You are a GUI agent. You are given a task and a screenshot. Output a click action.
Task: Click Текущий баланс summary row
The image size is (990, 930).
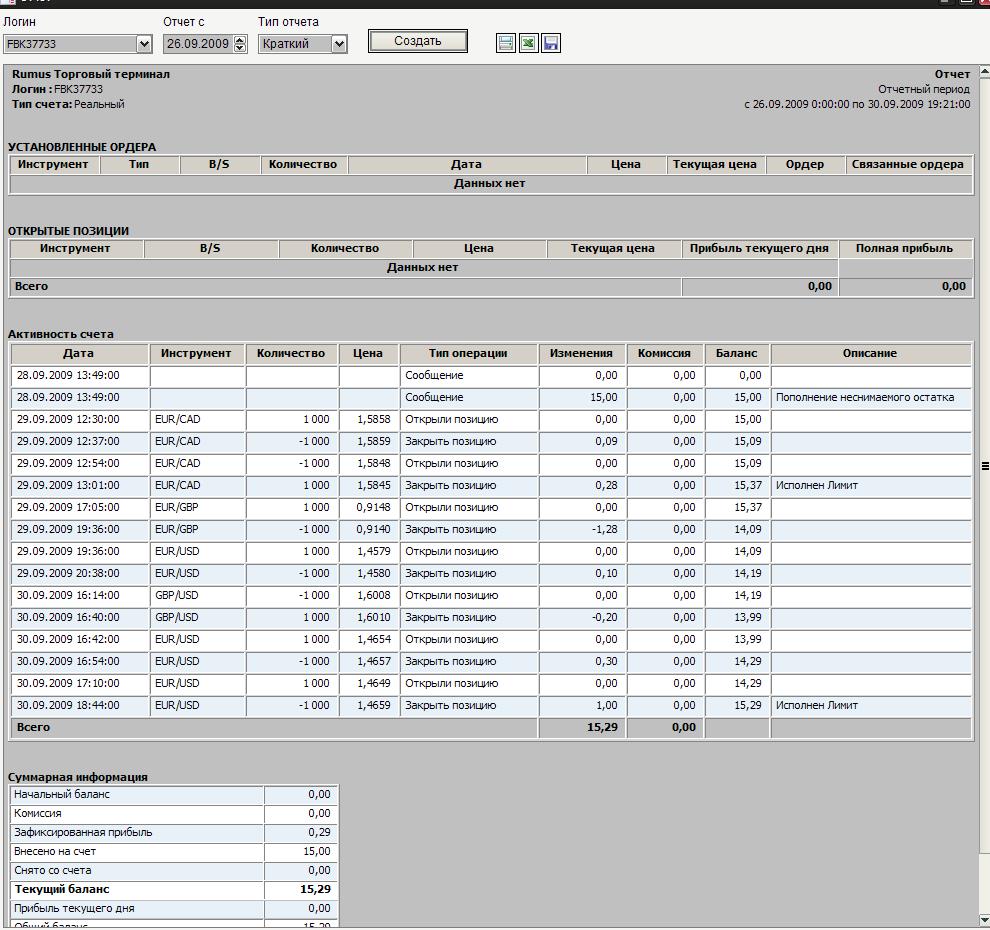coord(174,890)
